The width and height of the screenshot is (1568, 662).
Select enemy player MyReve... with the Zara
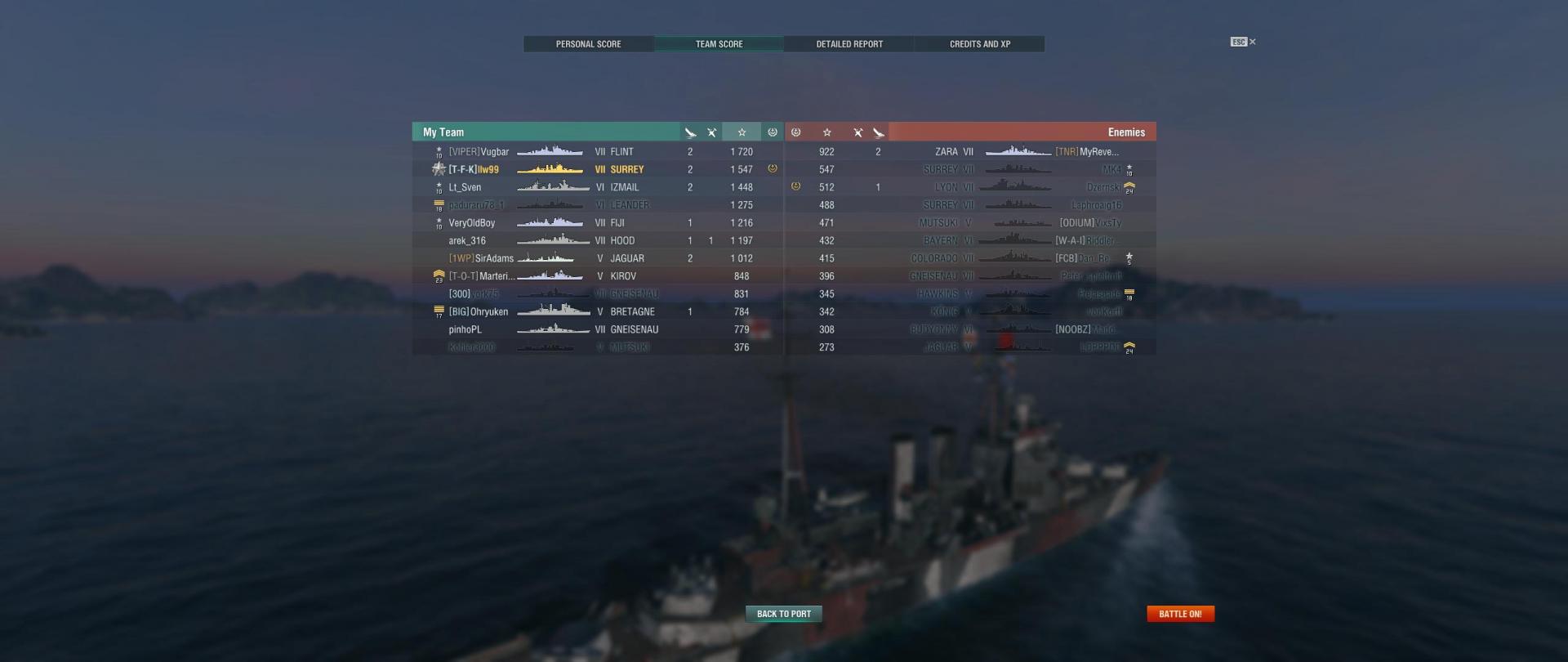(1099, 152)
